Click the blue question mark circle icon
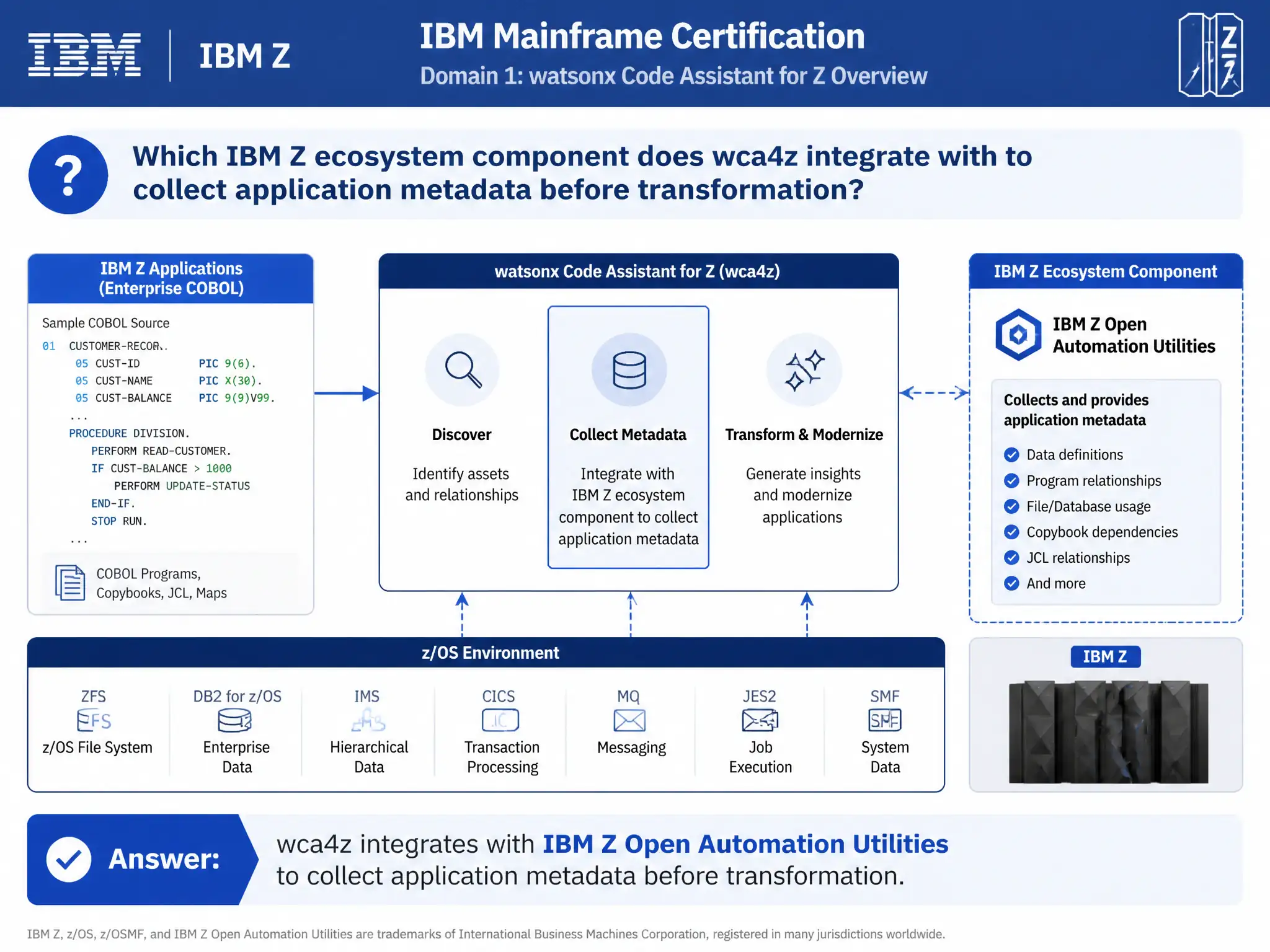The width and height of the screenshot is (1270, 952). (x=68, y=175)
